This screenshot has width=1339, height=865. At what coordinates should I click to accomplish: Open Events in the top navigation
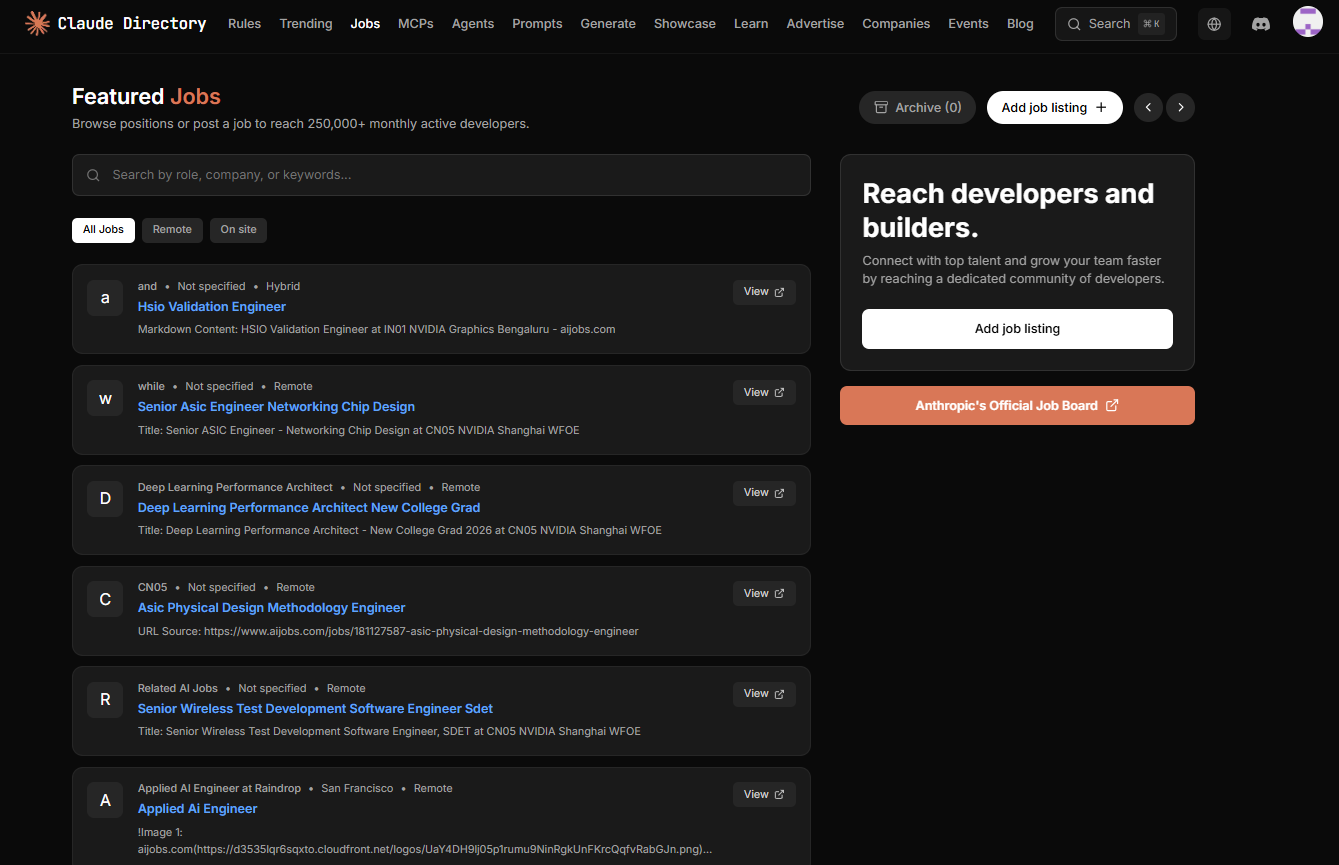coord(968,23)
